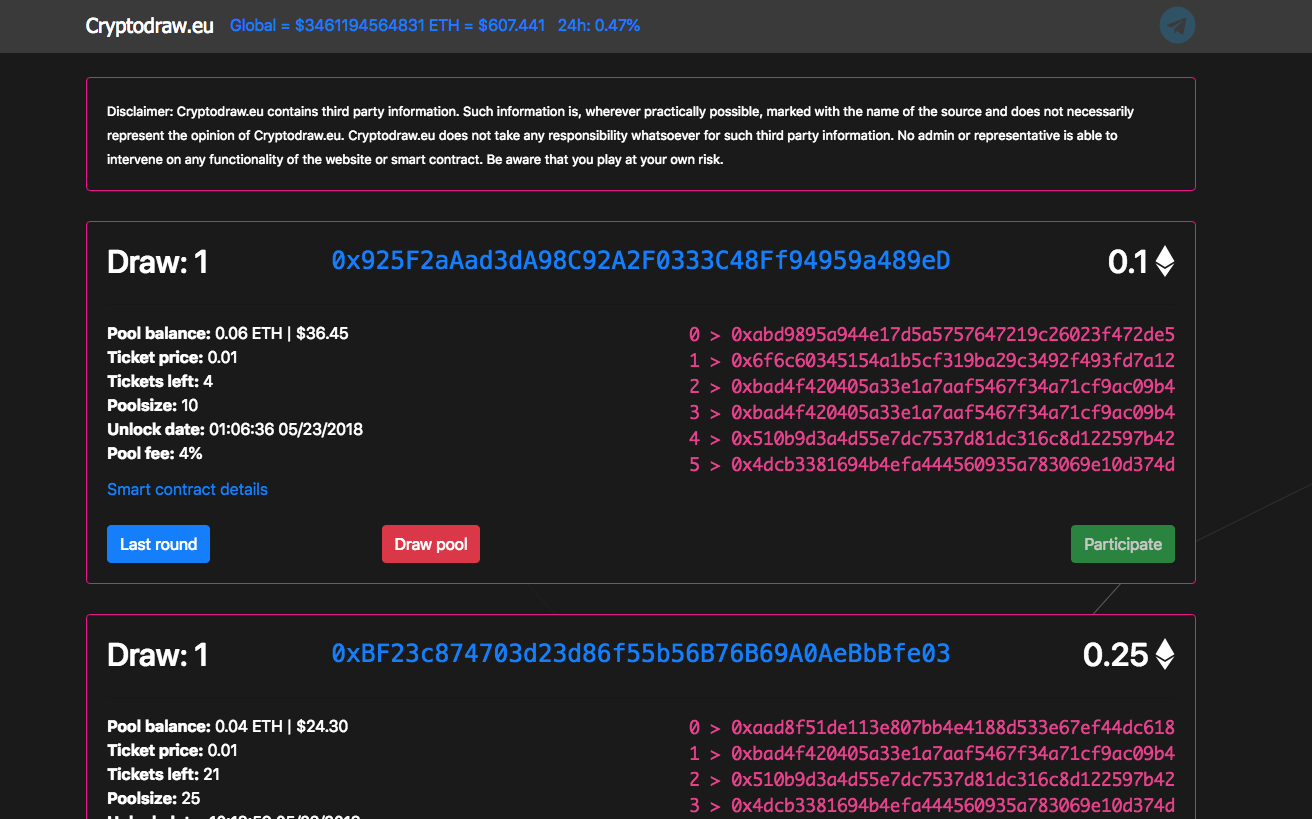The image size is (1312, 819).
Task: Select the Pool fee: 4% line
Action: click(x=155, y=453)
